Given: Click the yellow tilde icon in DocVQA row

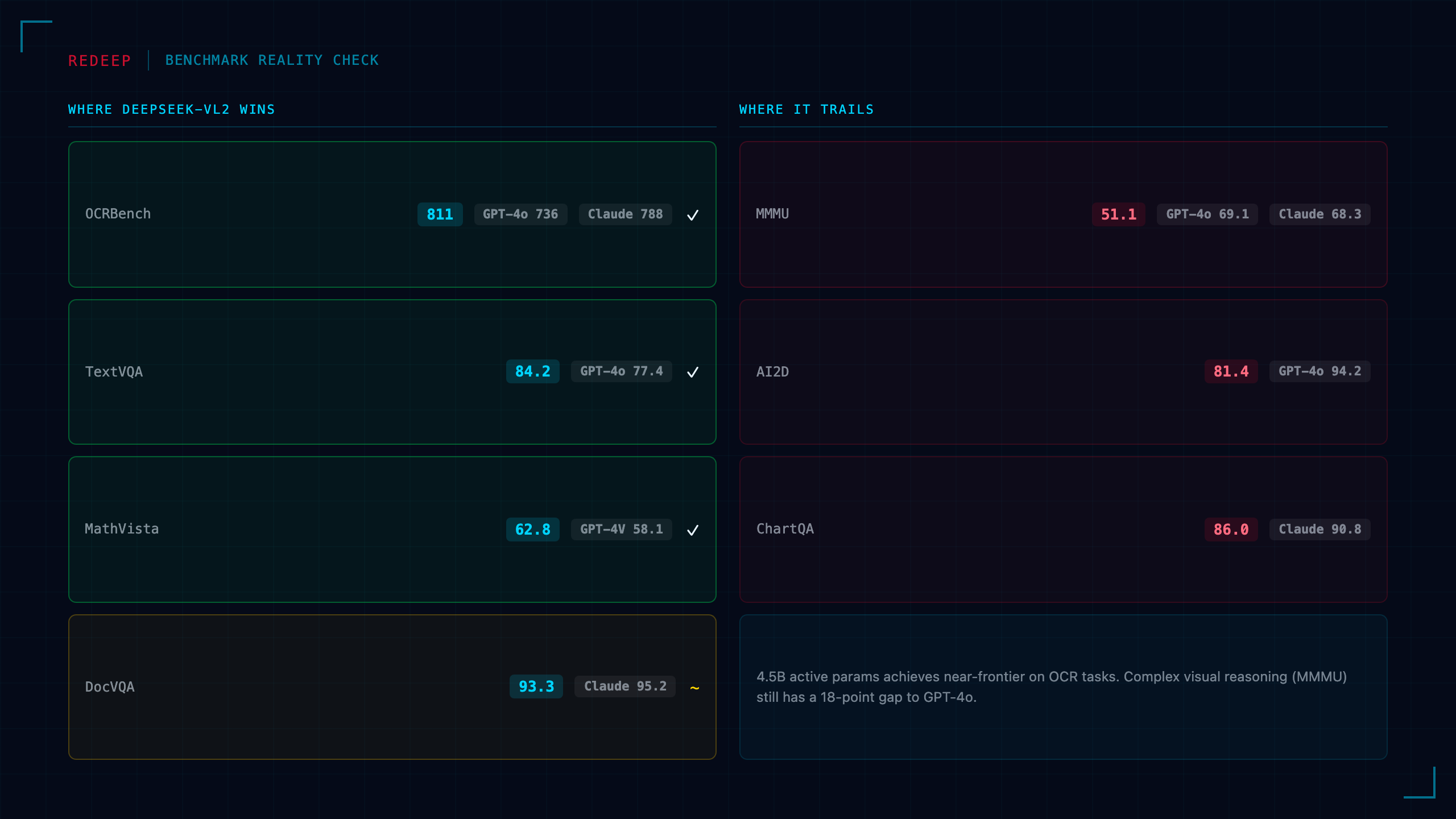Looking at the screenshot, I should pos(694,688).
